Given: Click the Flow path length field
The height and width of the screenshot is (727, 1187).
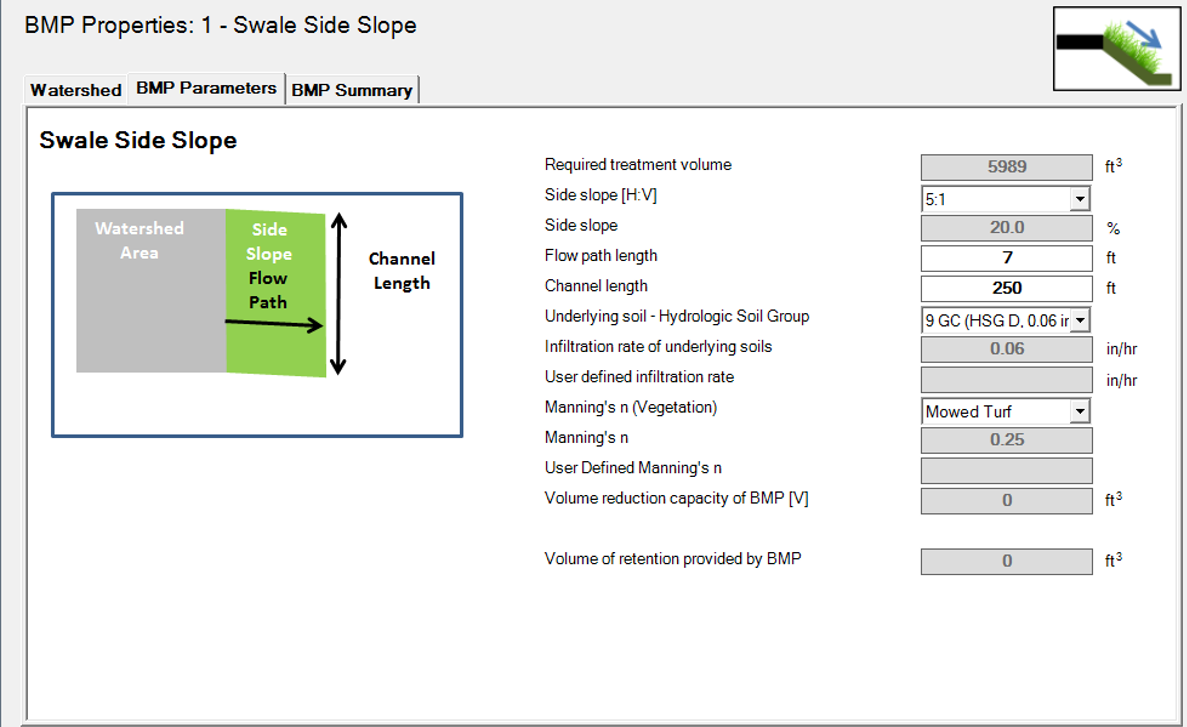Looking at the screenshot, I should pos(1006,258).
